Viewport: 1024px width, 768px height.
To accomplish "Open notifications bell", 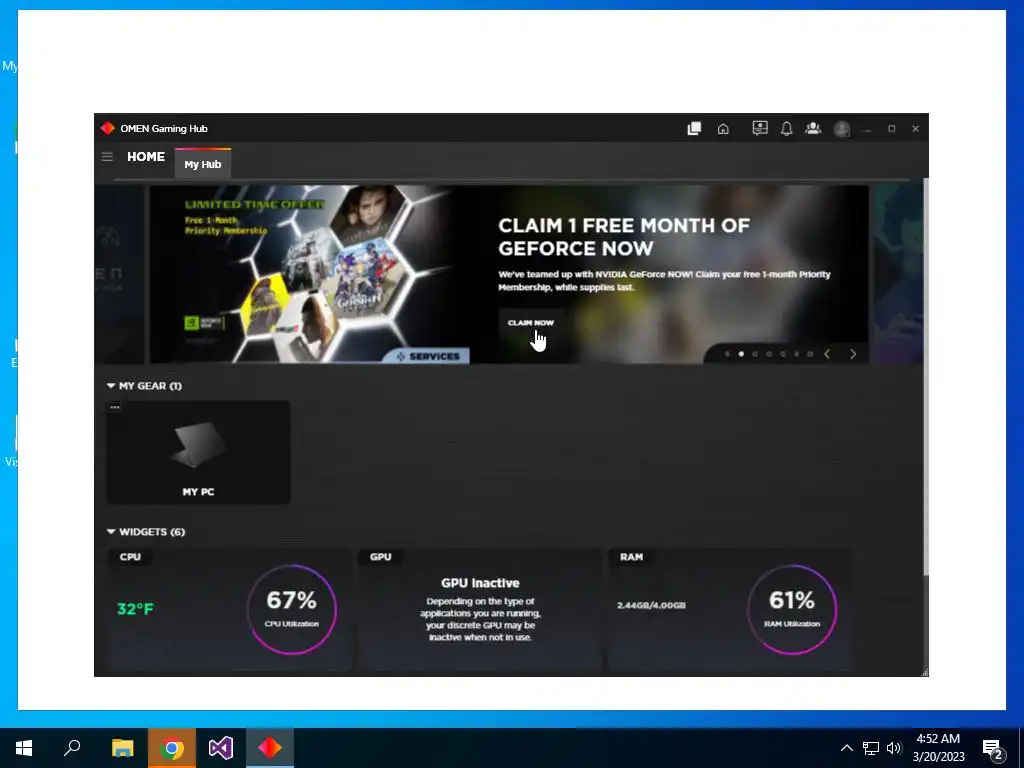I will (x=786, y=129).
